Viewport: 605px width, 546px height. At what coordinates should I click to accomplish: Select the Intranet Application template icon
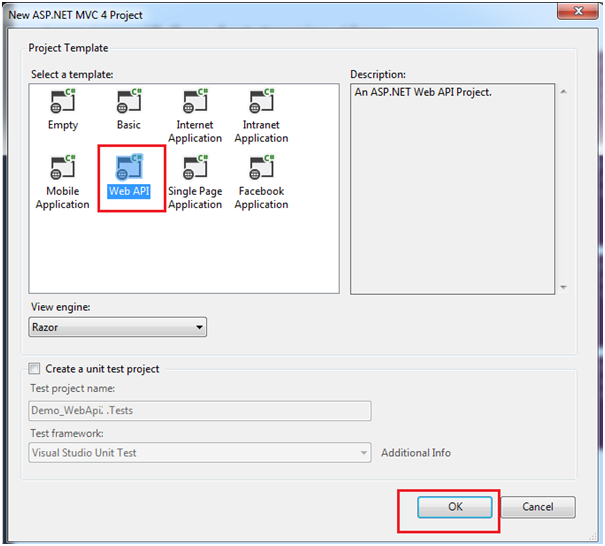pos(262,101)
